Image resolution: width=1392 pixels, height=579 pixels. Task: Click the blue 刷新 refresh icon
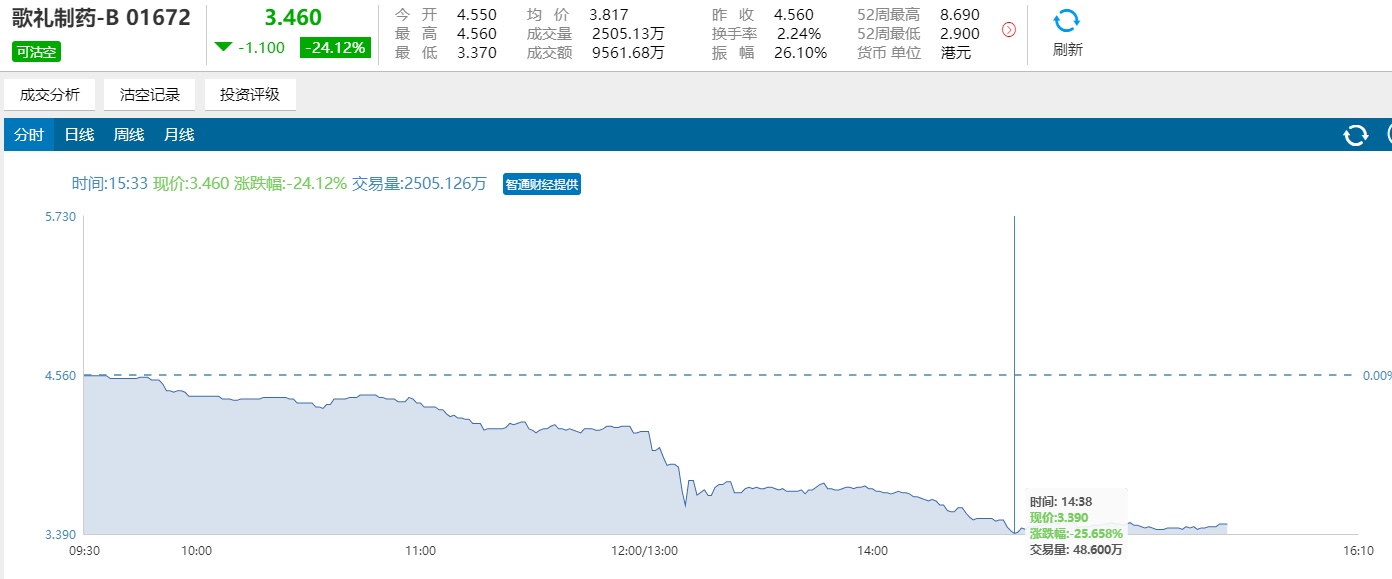[x=1067, y=22]
